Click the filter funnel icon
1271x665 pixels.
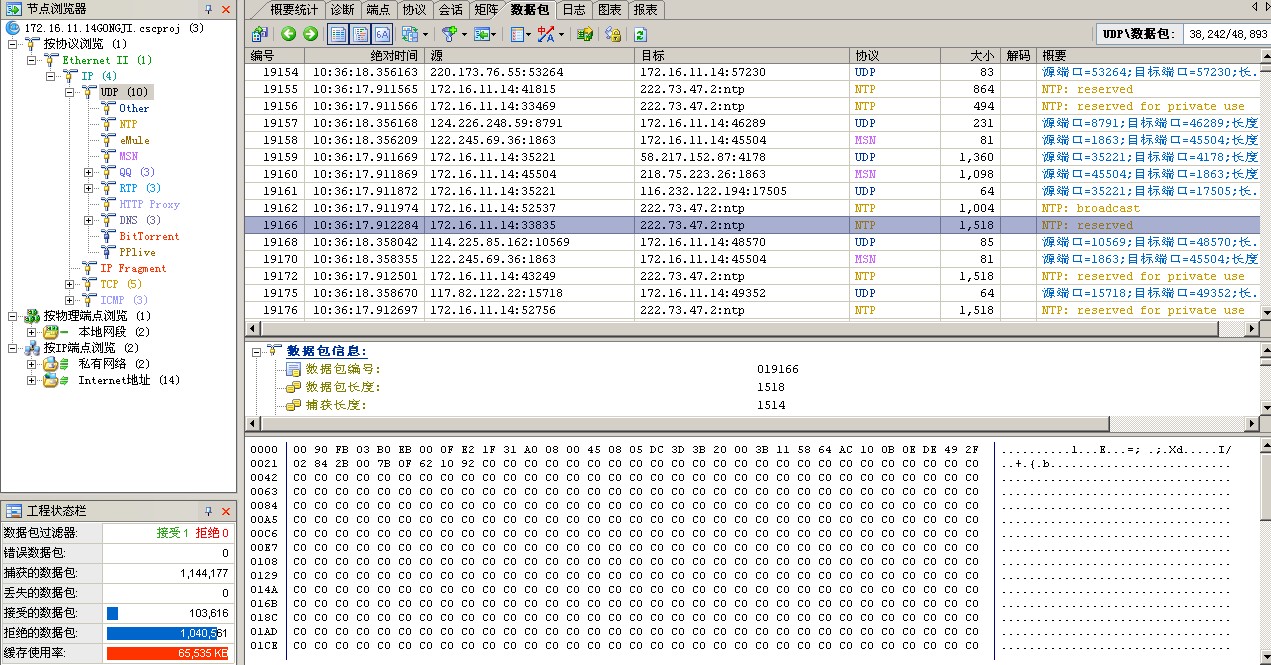449,34
